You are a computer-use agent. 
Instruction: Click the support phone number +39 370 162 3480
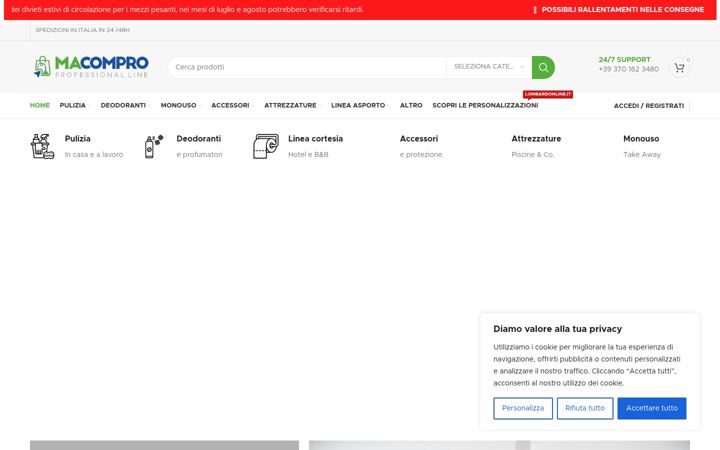(x=629, y=69)
